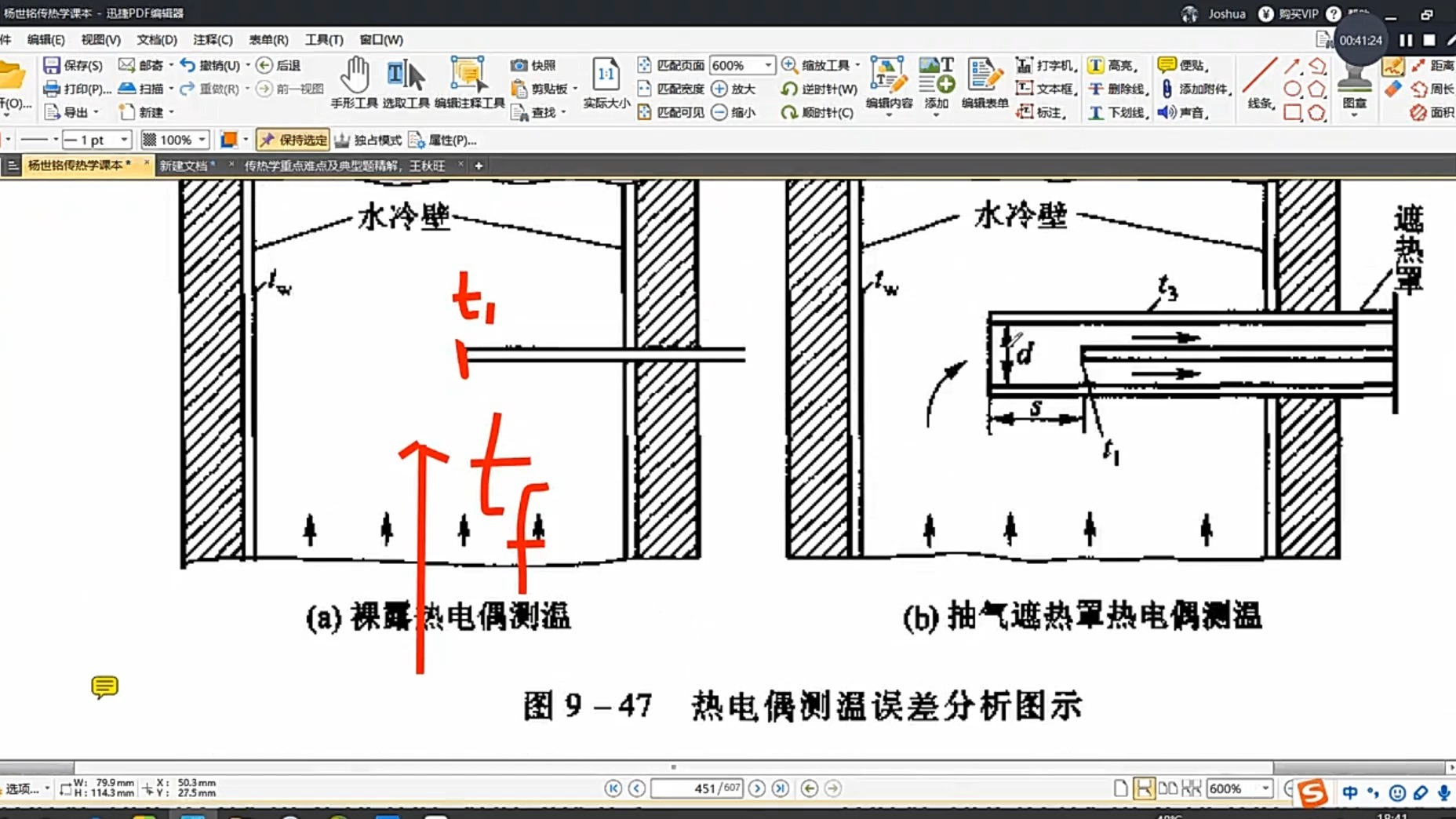Rotate page clockwise (顺时针)

point(817,112)
